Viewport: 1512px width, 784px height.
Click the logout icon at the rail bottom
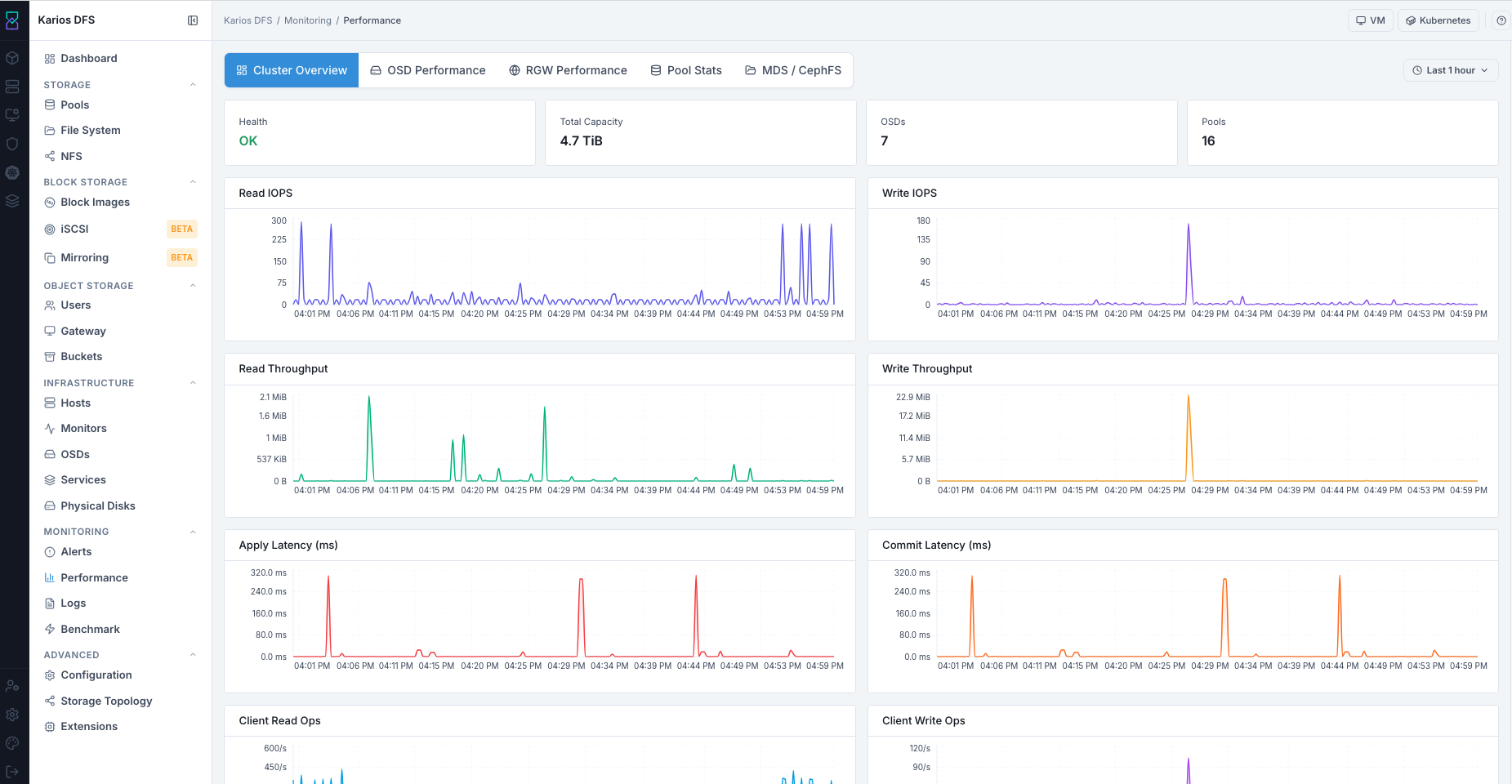[12, 772]
